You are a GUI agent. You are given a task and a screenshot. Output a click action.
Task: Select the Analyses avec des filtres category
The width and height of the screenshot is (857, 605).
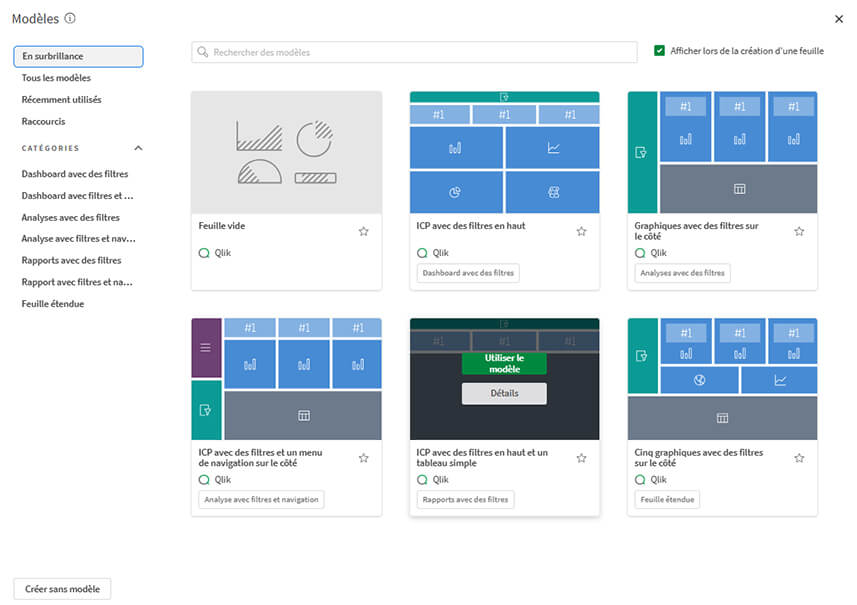pyautogui.click(x=68, y=217)
